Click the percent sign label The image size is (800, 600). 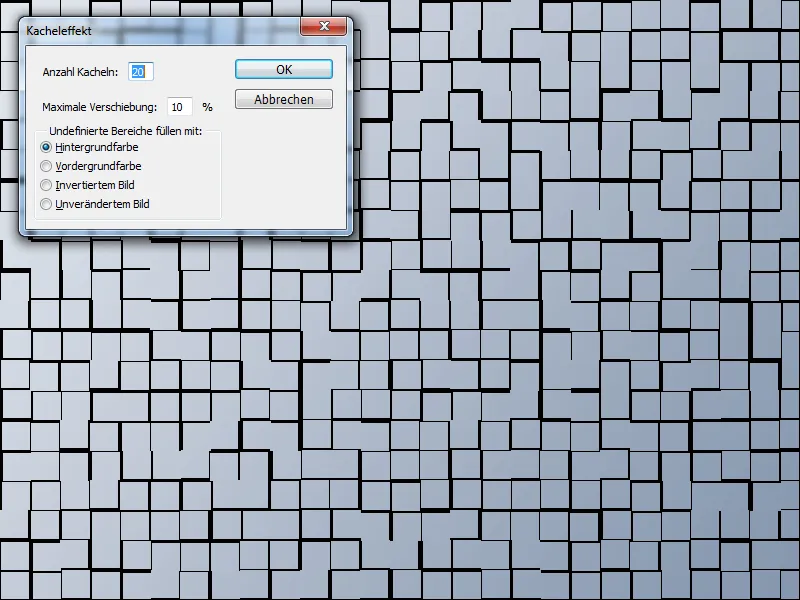click(x=207, y=107)
